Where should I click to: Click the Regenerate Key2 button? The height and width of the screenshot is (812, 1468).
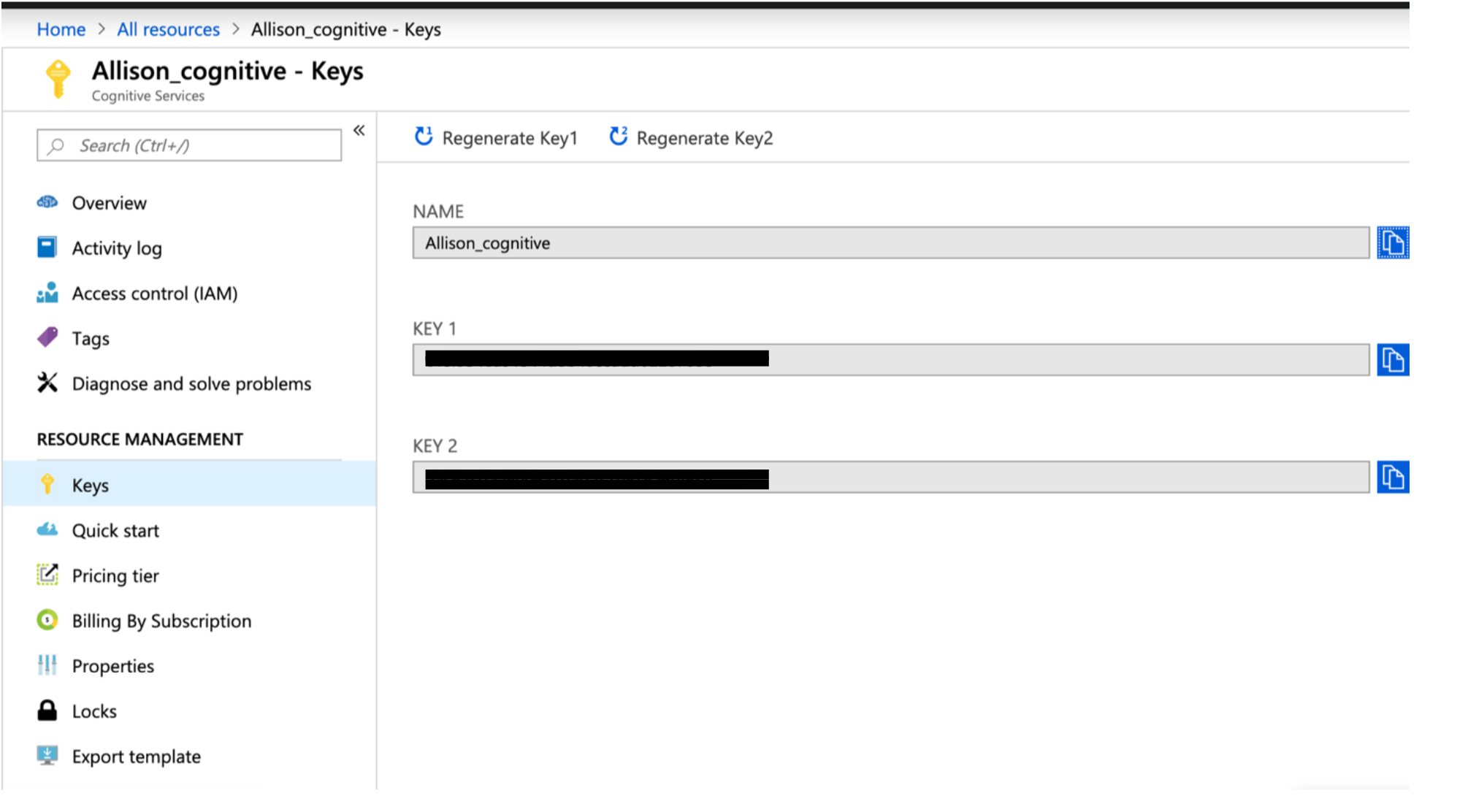(x=691, y=137)
